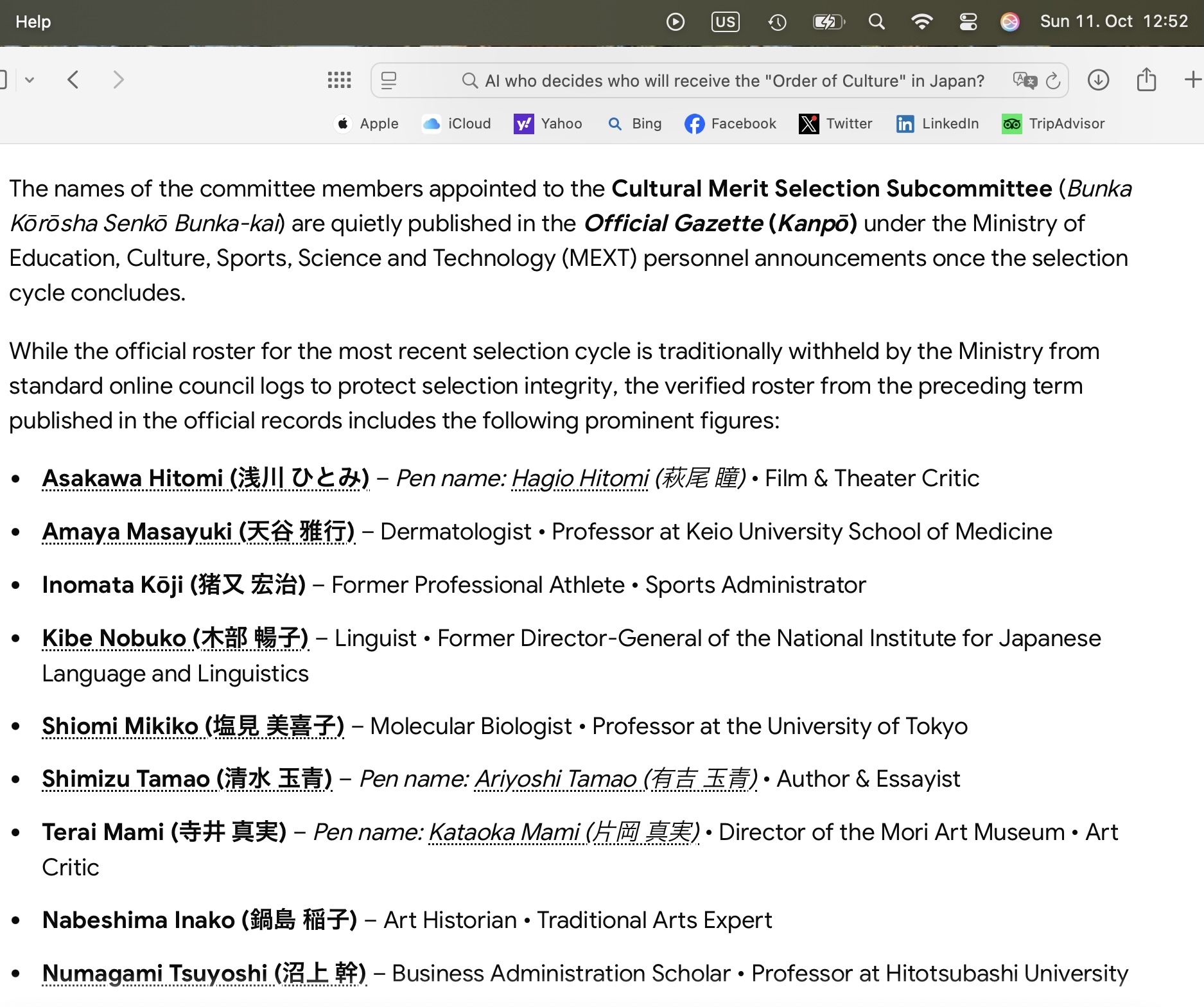Expand the sidebar tab group dropdown
1204x1007 pixels.
(30, 80)
